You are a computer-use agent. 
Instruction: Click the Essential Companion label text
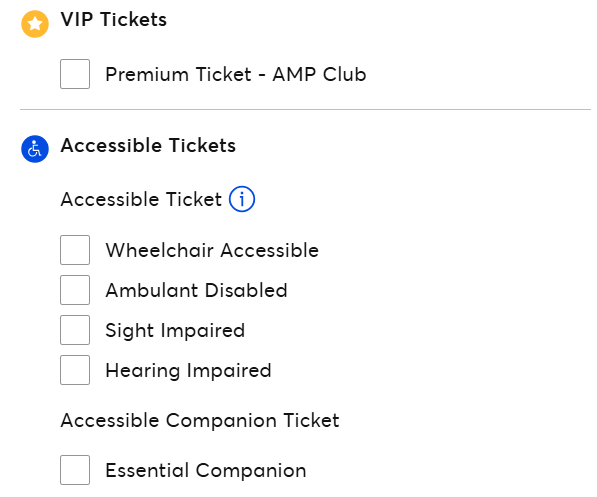tap(206, 470)
